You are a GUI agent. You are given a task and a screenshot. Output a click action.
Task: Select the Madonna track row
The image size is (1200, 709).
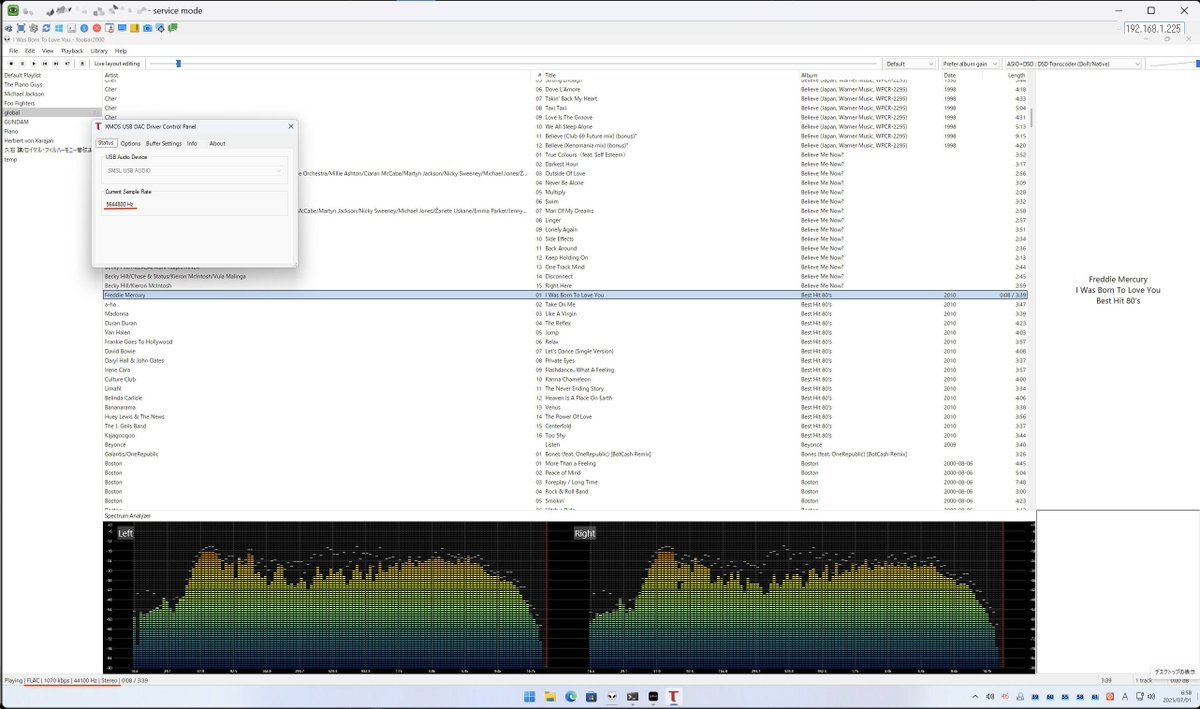point(565,314)
